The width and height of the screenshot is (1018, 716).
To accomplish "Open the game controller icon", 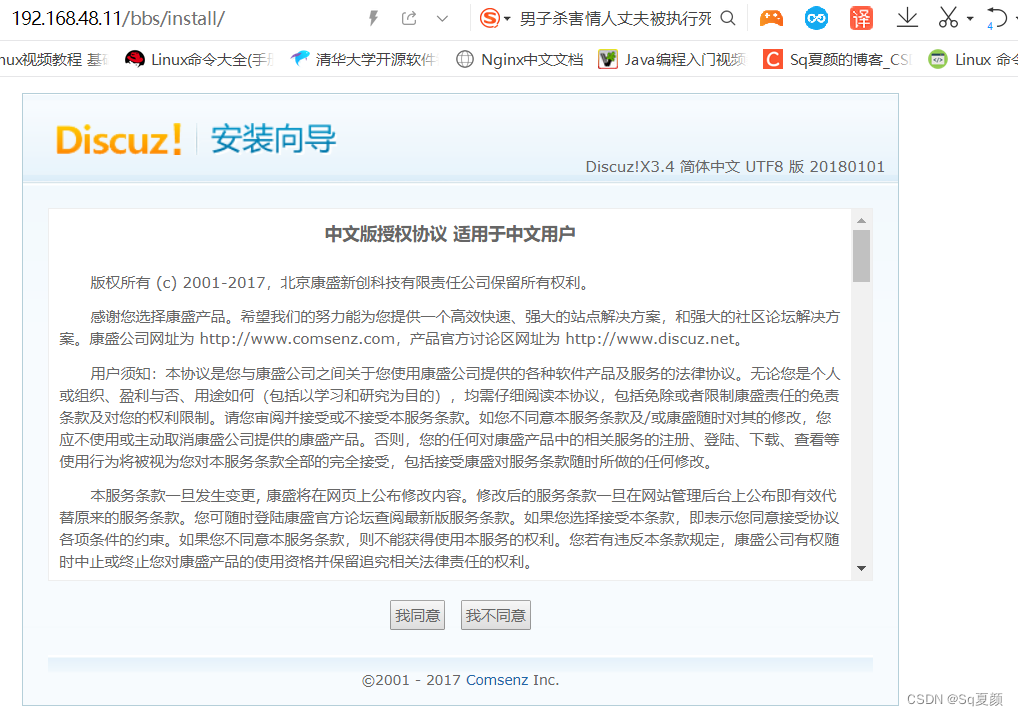I will (771, 18).
